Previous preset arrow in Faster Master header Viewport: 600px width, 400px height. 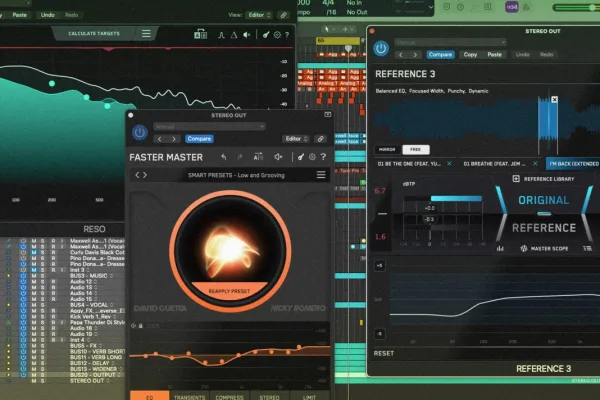click(x=160, y=139)
